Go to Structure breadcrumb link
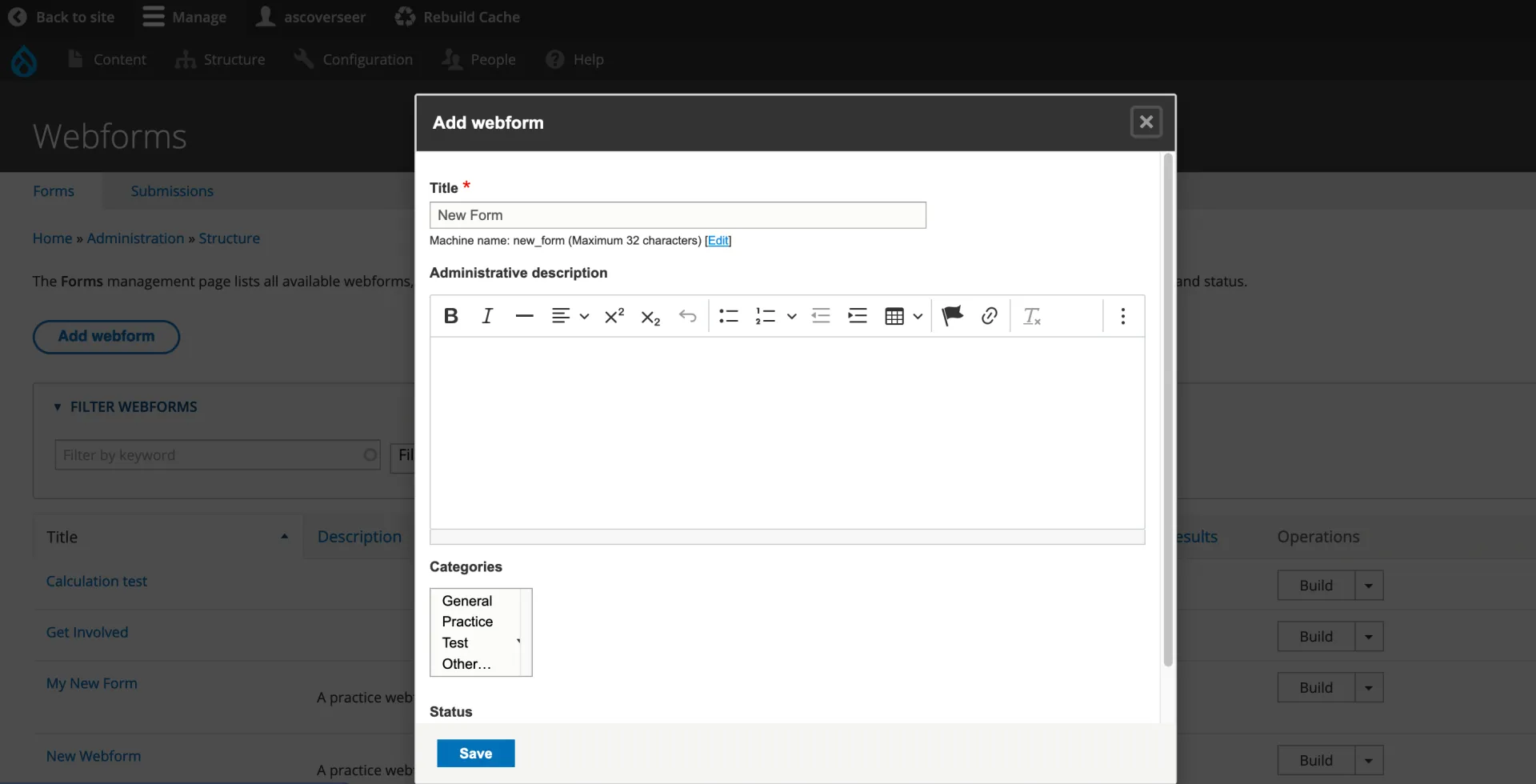Screen dimensions: 1536x784 pyautogui.click(x=230, y=238)
